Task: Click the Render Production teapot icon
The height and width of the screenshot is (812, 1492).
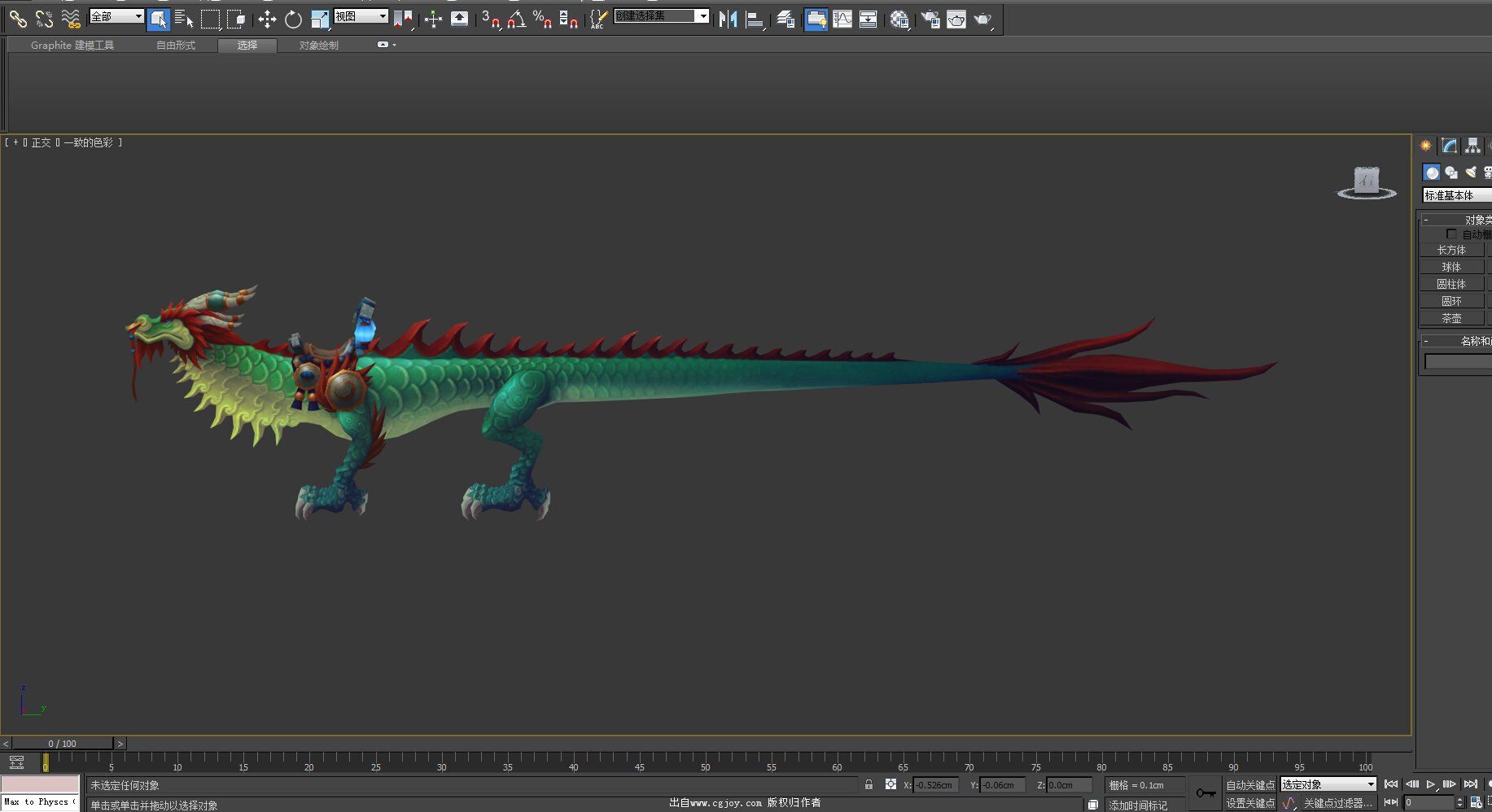Action: coord(983,19)
